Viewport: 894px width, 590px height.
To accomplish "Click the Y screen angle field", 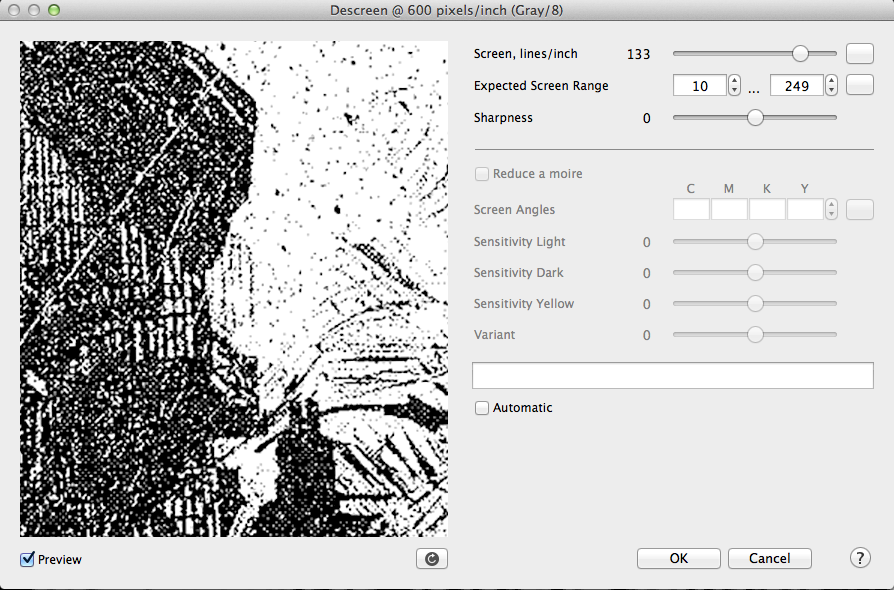I will tap(805, 209).
